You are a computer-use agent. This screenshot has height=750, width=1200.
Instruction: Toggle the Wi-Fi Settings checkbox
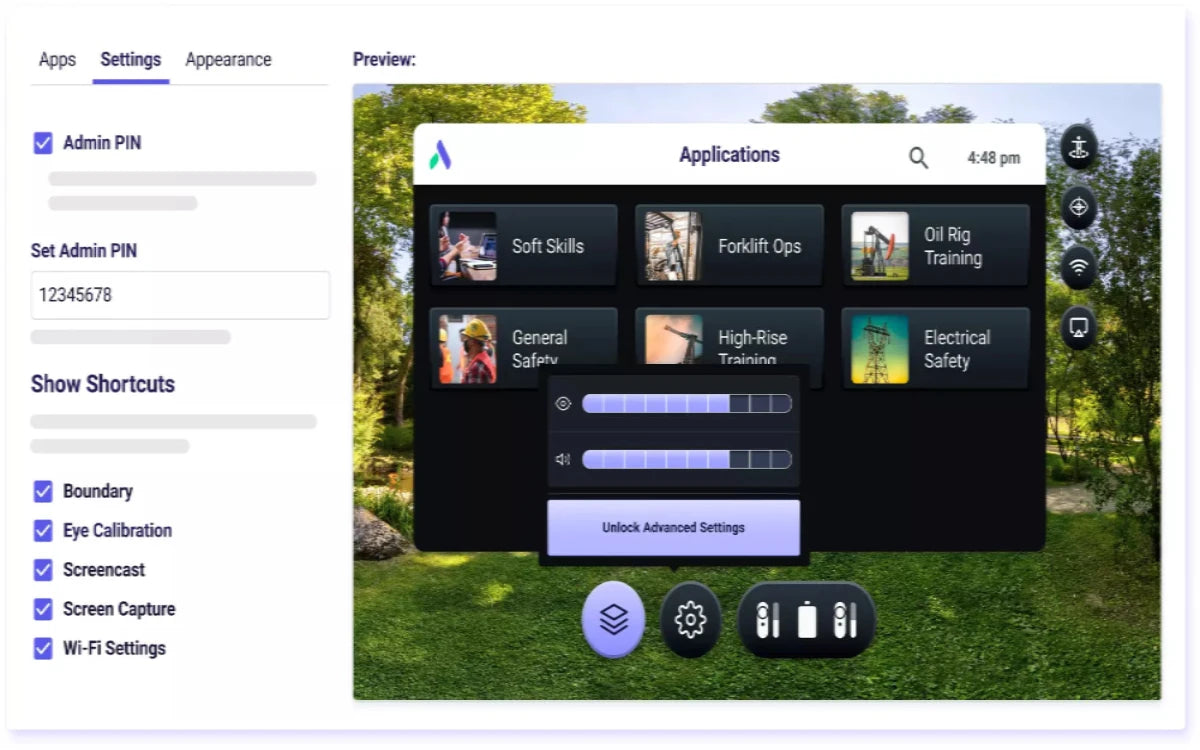click(43, 648)
